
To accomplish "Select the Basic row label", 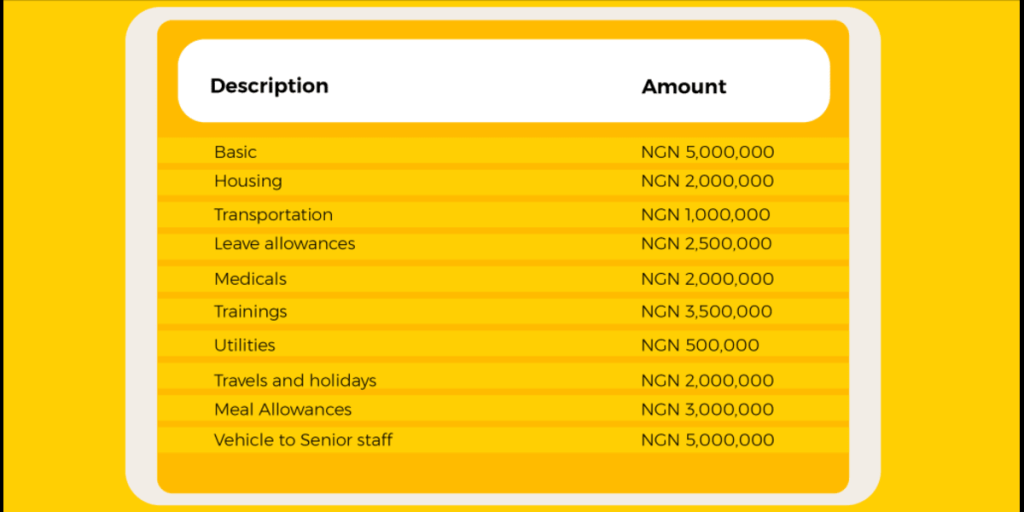I will click(x=235, y=152).
